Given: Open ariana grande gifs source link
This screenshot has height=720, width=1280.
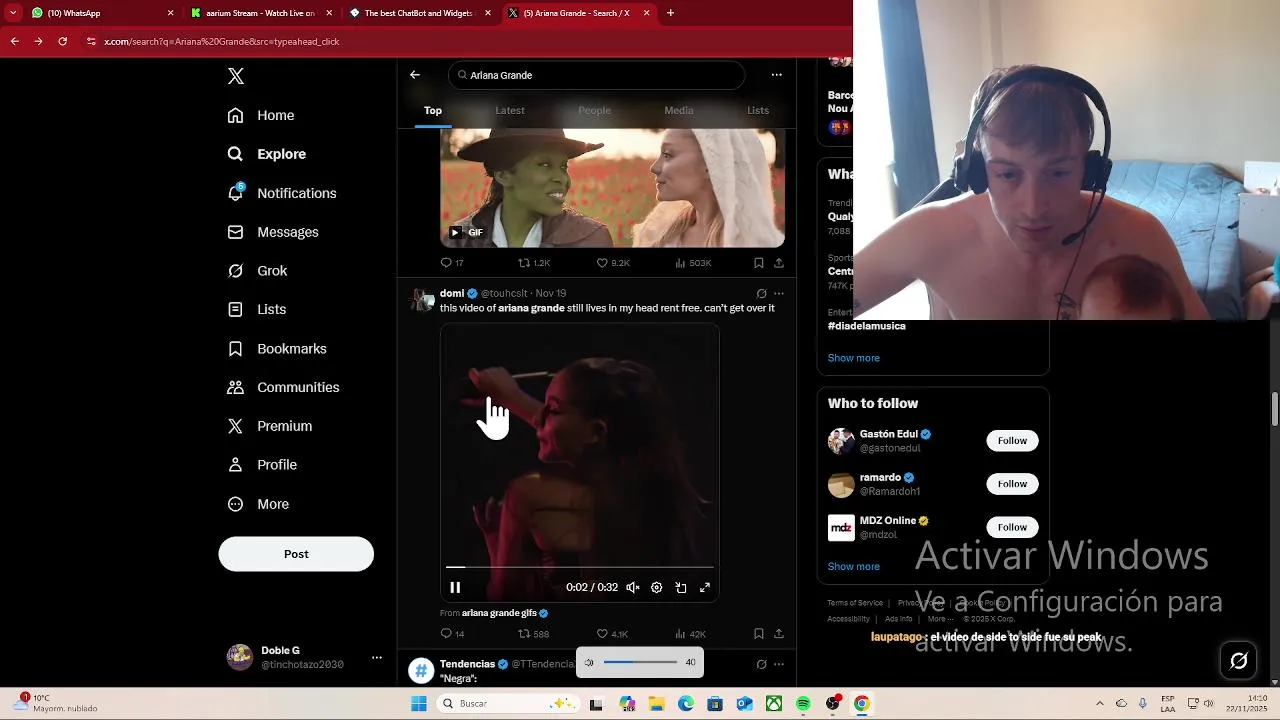Looking at the screenshot, I should 499,613.
